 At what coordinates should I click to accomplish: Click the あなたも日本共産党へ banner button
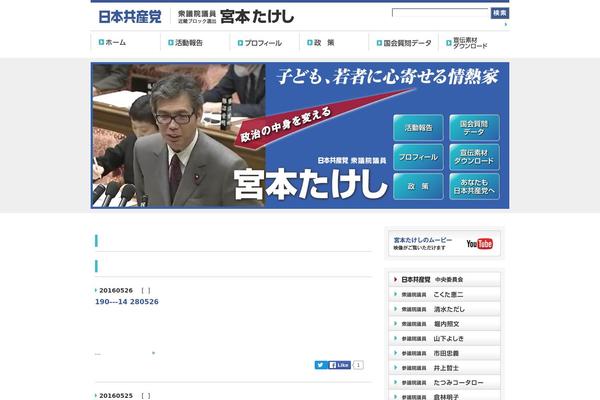point(474,186)
